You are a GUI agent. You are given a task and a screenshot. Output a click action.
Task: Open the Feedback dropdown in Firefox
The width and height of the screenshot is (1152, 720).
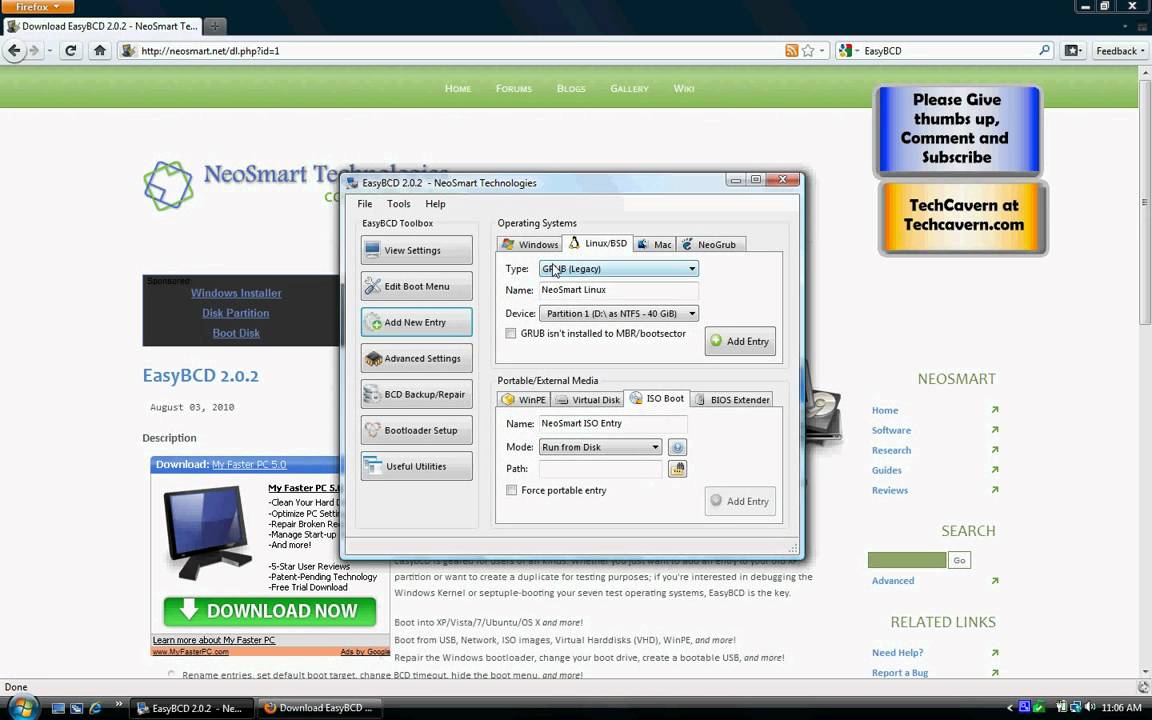click(1120, 51)
